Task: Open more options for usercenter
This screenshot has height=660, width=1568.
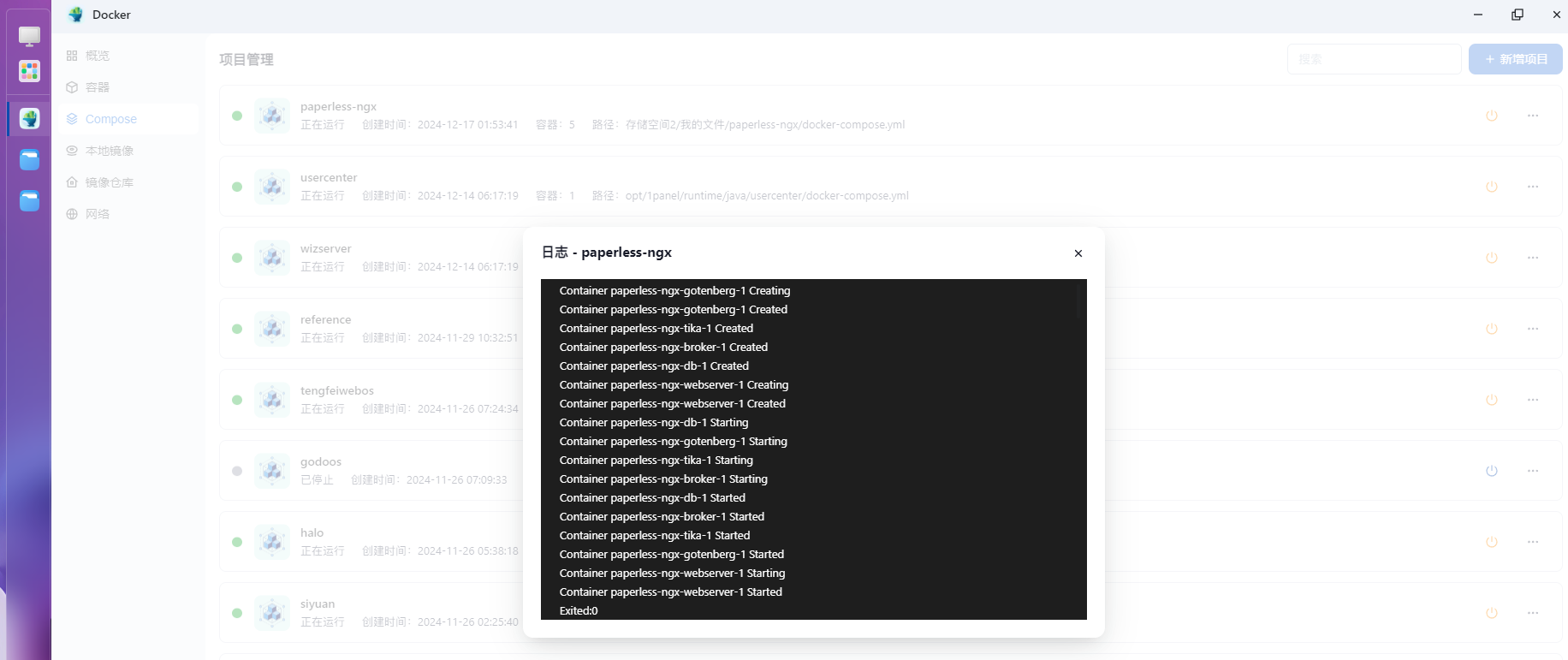Action: [x=1533, y=187]
